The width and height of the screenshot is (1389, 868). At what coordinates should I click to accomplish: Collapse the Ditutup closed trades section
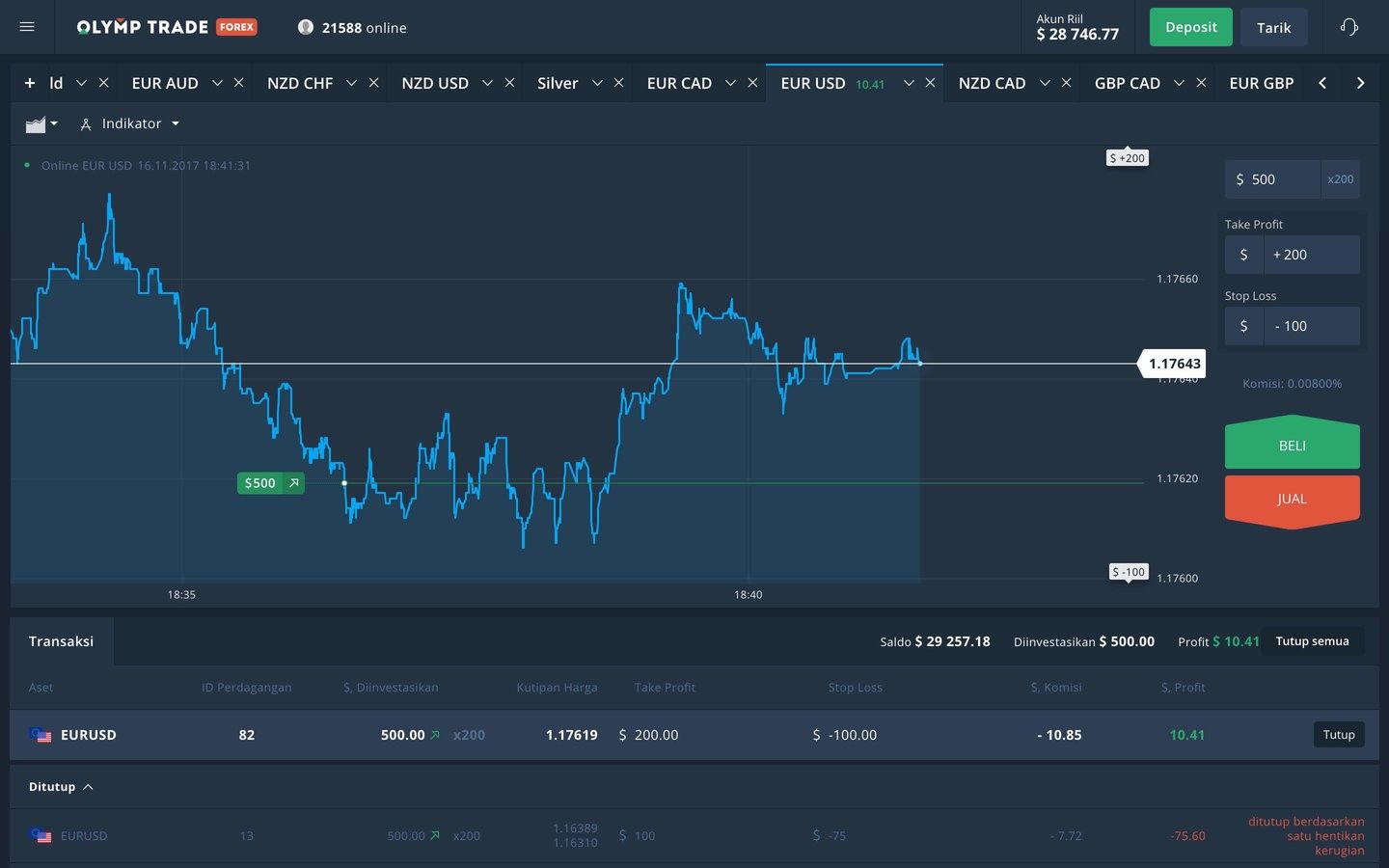click(x=61, y=787)
